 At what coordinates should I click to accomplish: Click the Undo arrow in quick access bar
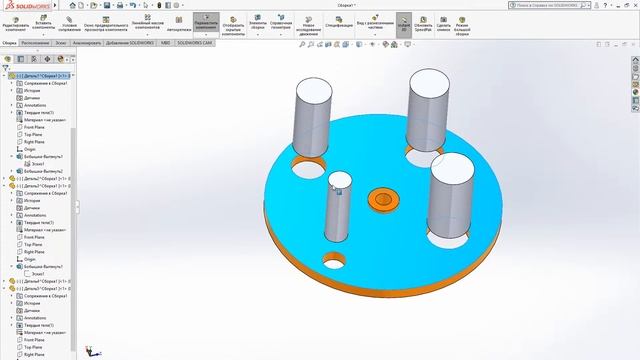coord(133,5)
